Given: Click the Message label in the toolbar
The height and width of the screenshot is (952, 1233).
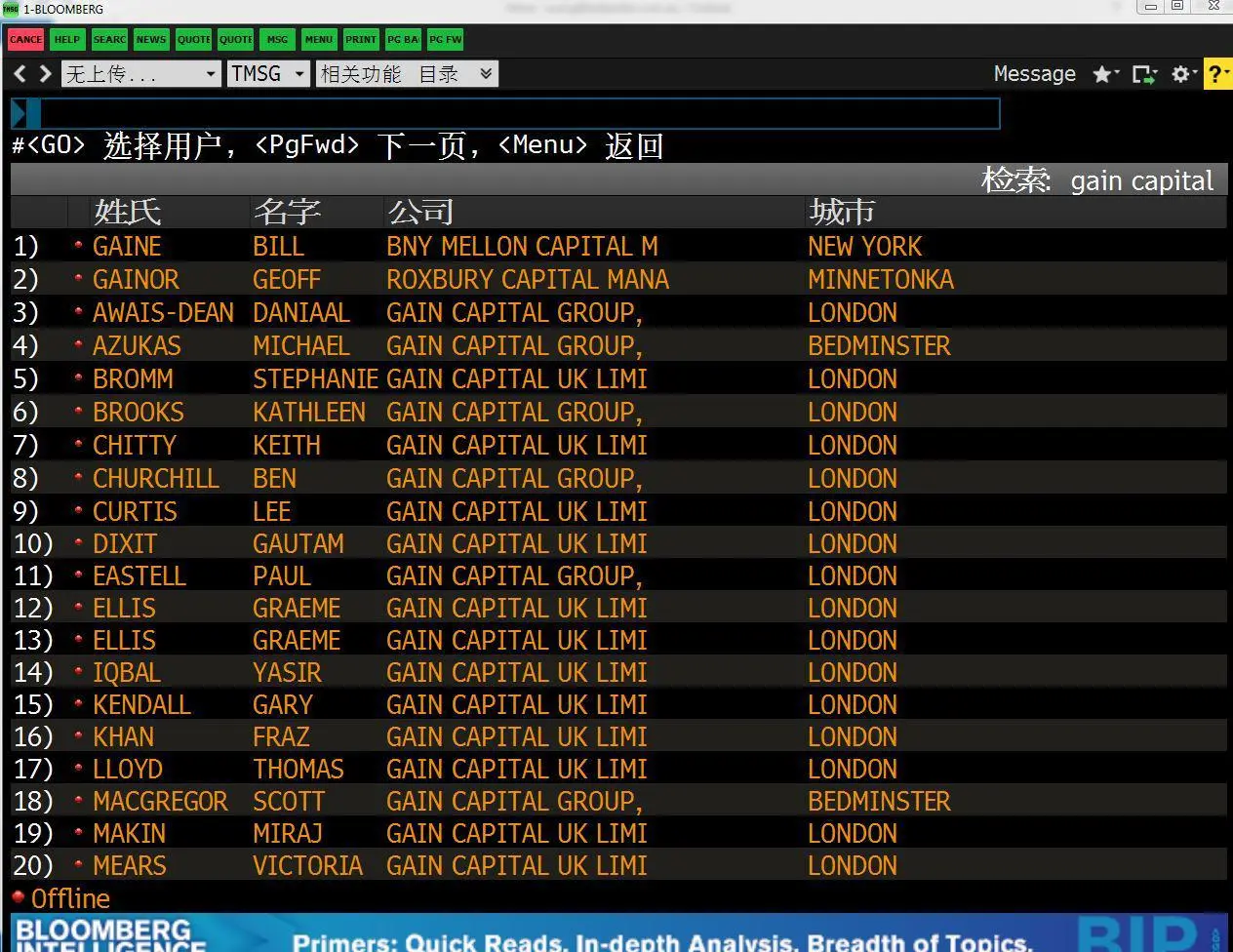Looking at the screenshot, I should click(1034, 73).
